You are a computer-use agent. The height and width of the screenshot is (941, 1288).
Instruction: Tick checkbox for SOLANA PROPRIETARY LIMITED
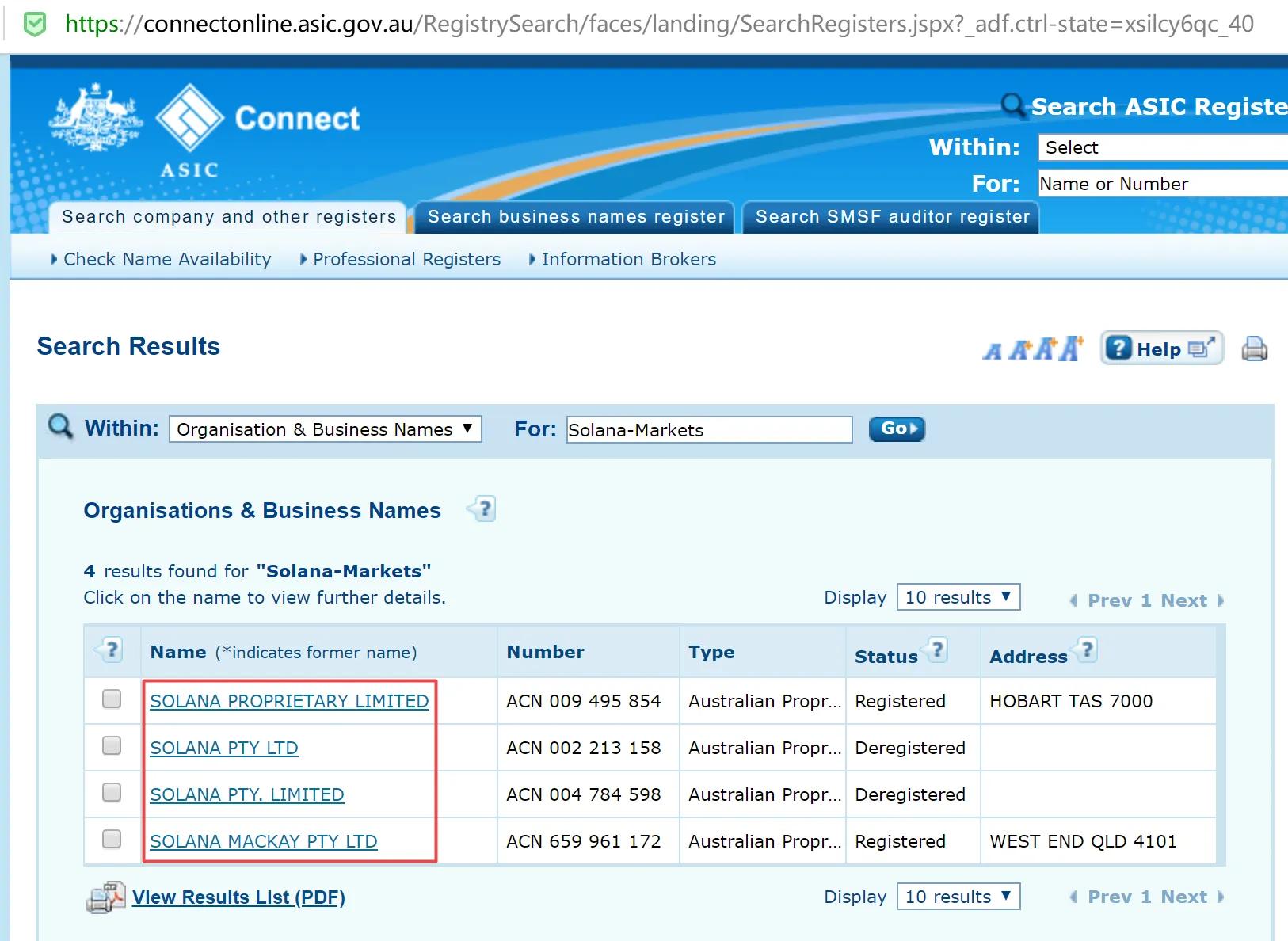pos(112,699)
